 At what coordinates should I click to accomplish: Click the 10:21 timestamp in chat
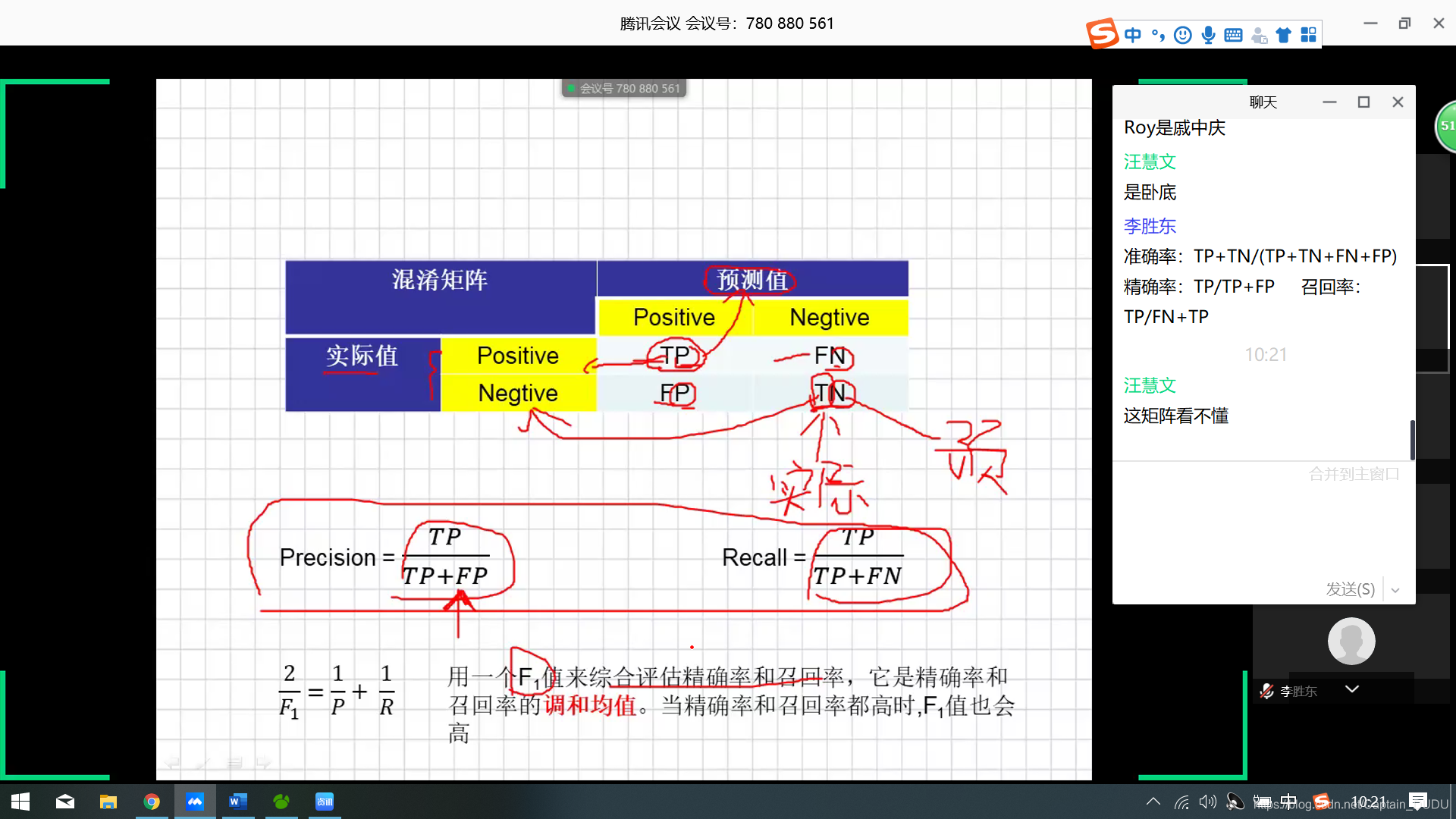(x=1266, y=354)
